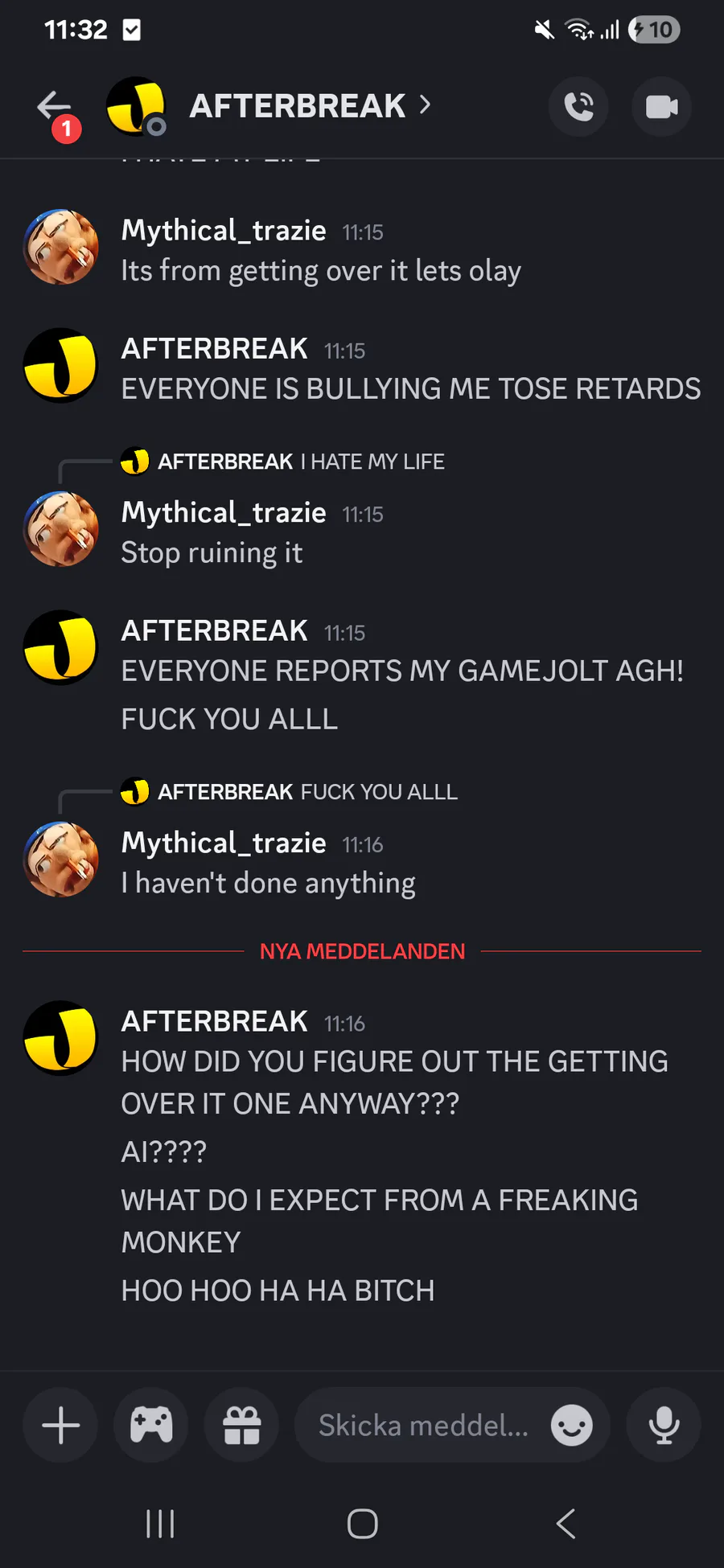Open the plus attachment menu

61,1426
